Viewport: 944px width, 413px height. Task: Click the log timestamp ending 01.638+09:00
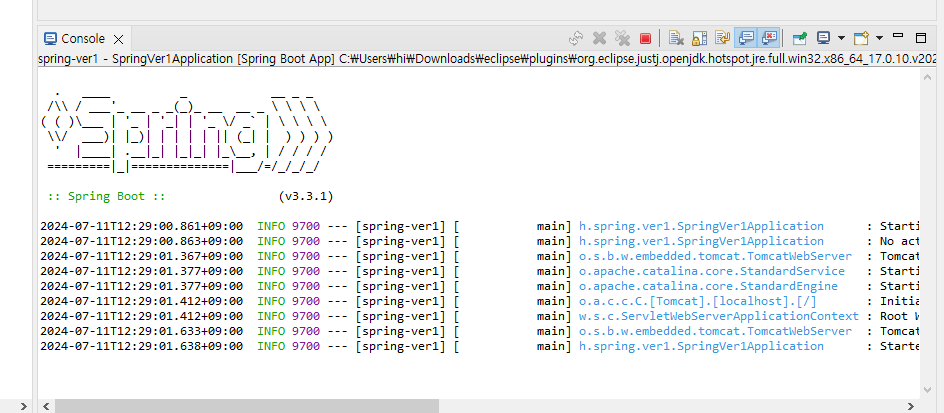point(141,346)
